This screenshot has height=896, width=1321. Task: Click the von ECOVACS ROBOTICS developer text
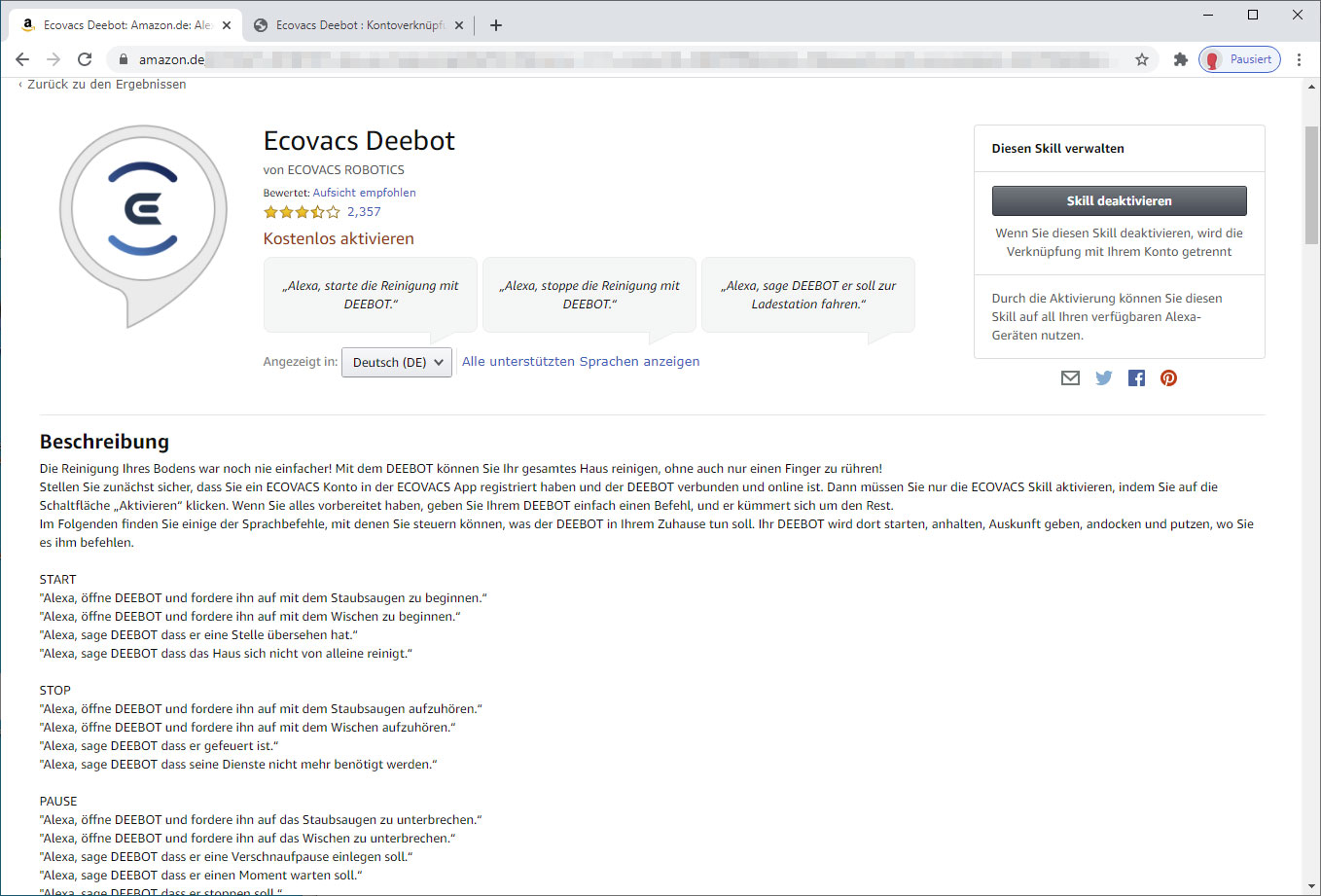pos(334,170)
